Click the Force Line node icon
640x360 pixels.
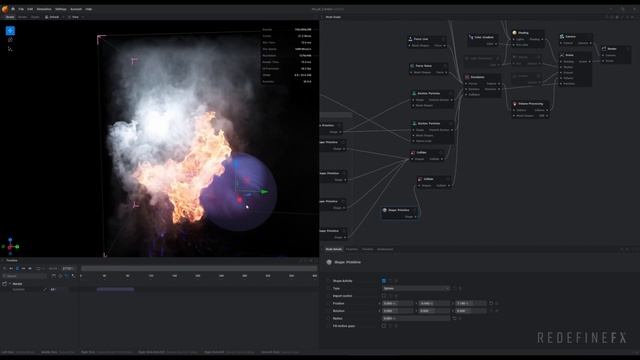(410, 39)
